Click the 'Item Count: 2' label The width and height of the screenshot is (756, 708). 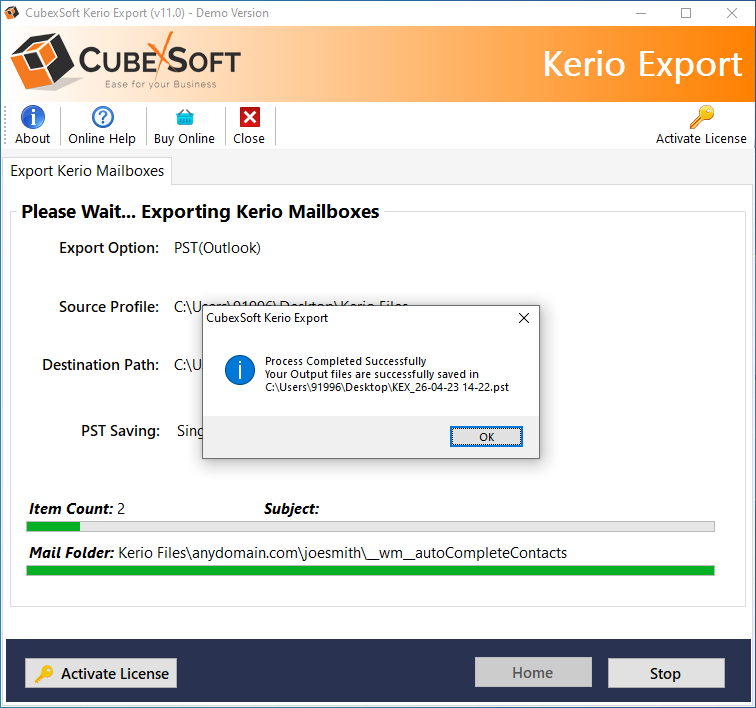(77, 509)
